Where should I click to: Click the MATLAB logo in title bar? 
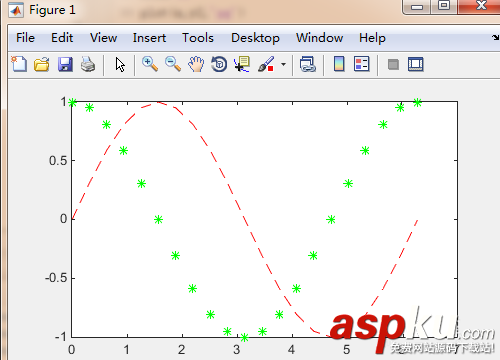pyautogui.click(x=16, y=10)
